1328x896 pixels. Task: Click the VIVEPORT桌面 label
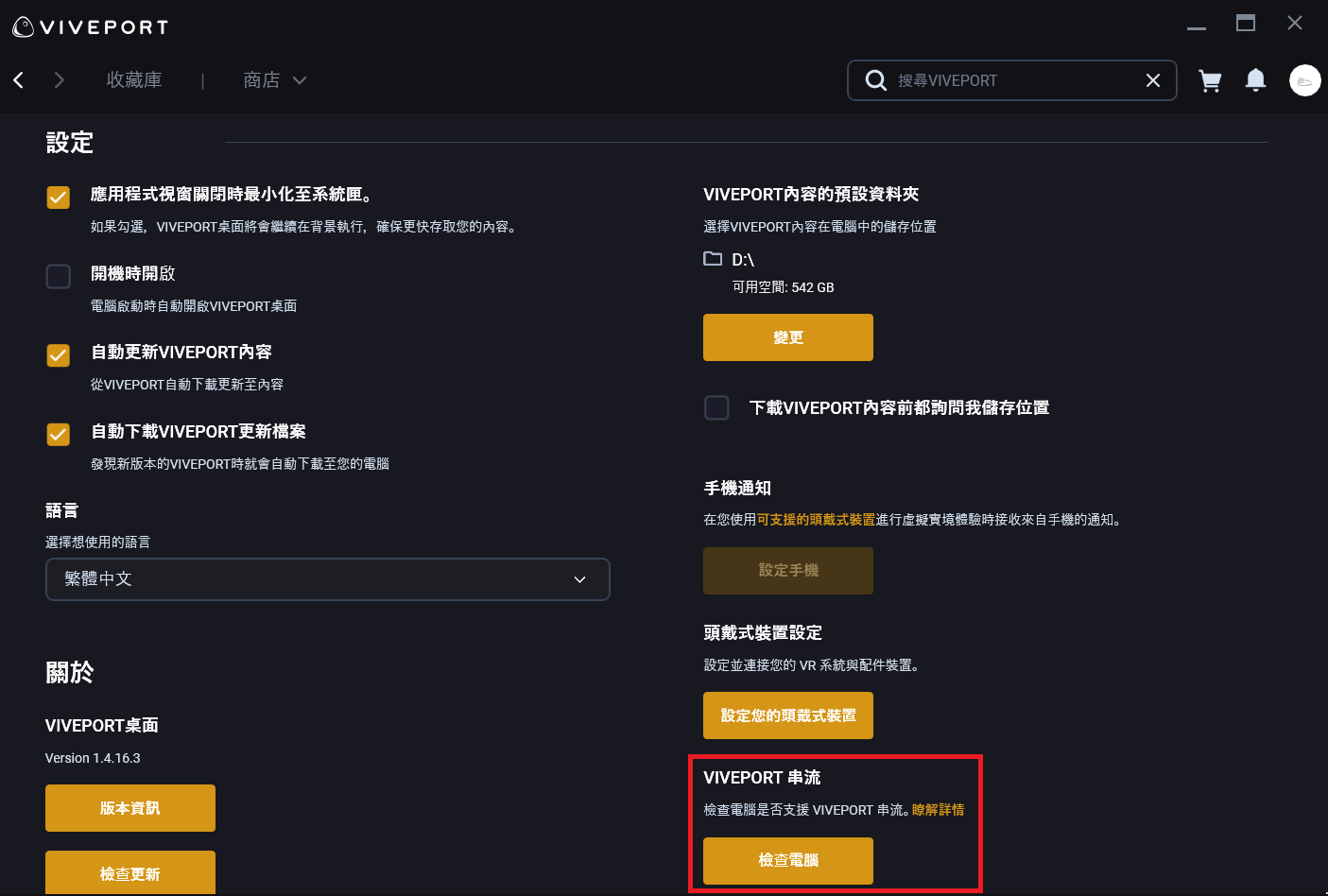[102, 726]
